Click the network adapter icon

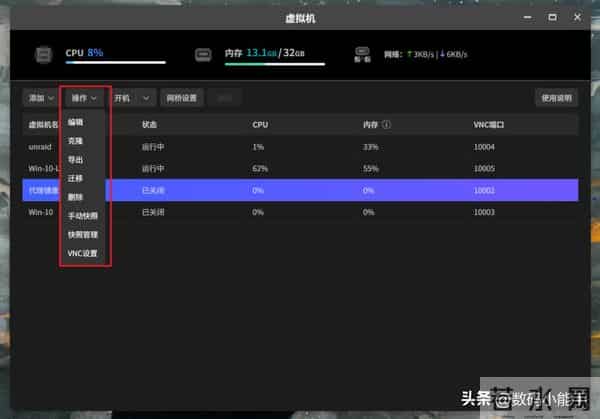(362, 54)
